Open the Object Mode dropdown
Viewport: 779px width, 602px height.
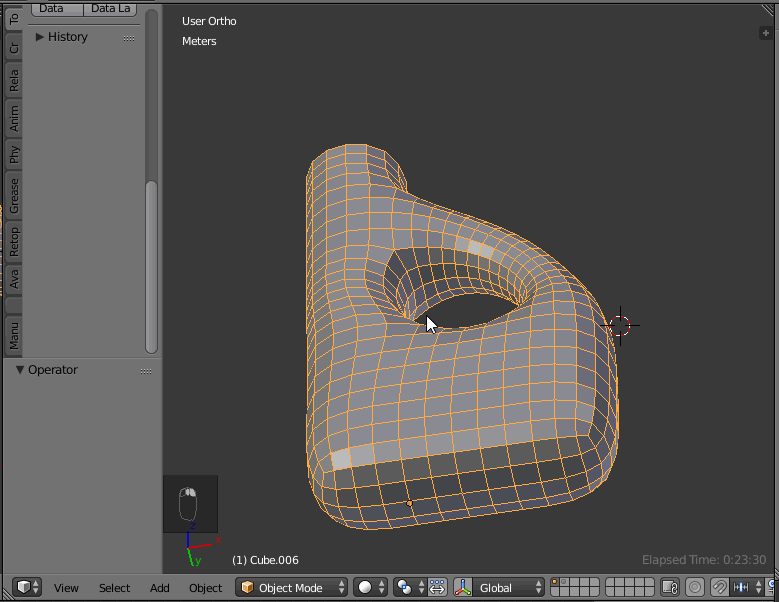pyautogui.click(x=292, y=588)
